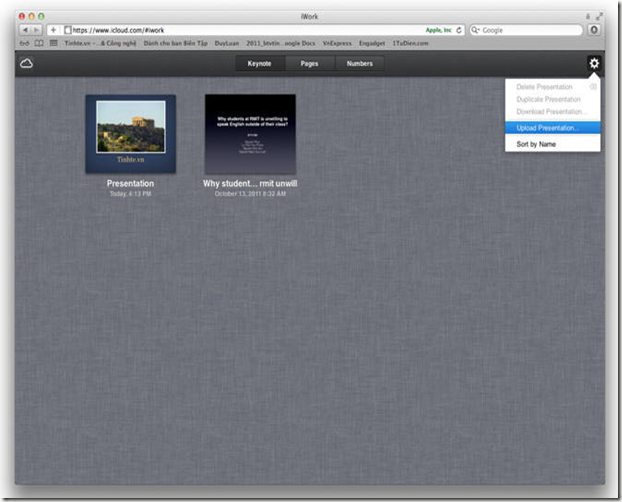The width and height of the screenshot is (622, 502).
Task: Choose Download Presentation menu entry
Action: 553,112
